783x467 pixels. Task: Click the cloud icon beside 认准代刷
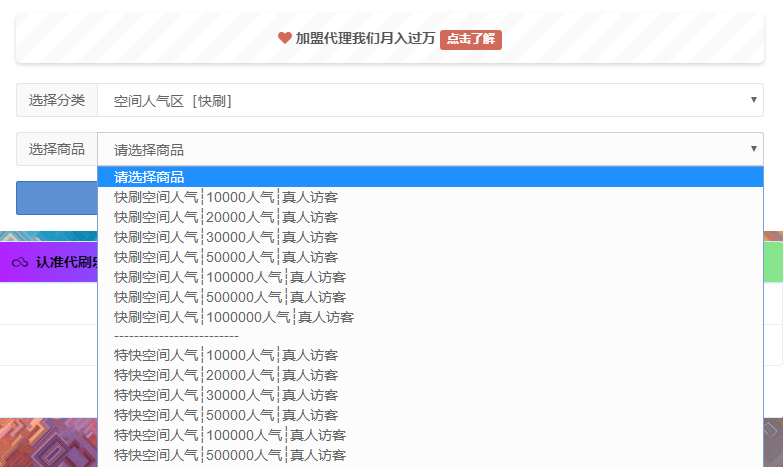tap(20, 262)
